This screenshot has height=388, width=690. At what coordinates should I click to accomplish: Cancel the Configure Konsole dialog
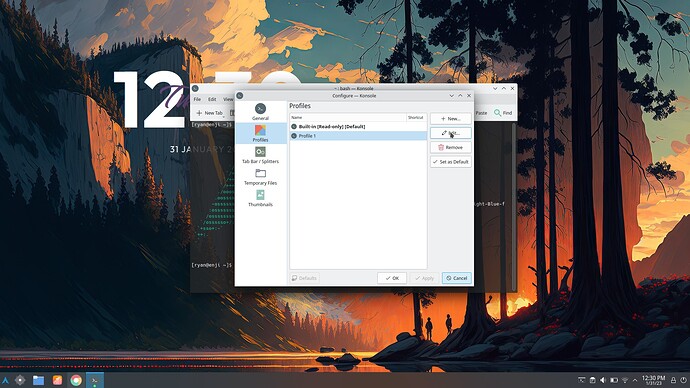[456, 278]
